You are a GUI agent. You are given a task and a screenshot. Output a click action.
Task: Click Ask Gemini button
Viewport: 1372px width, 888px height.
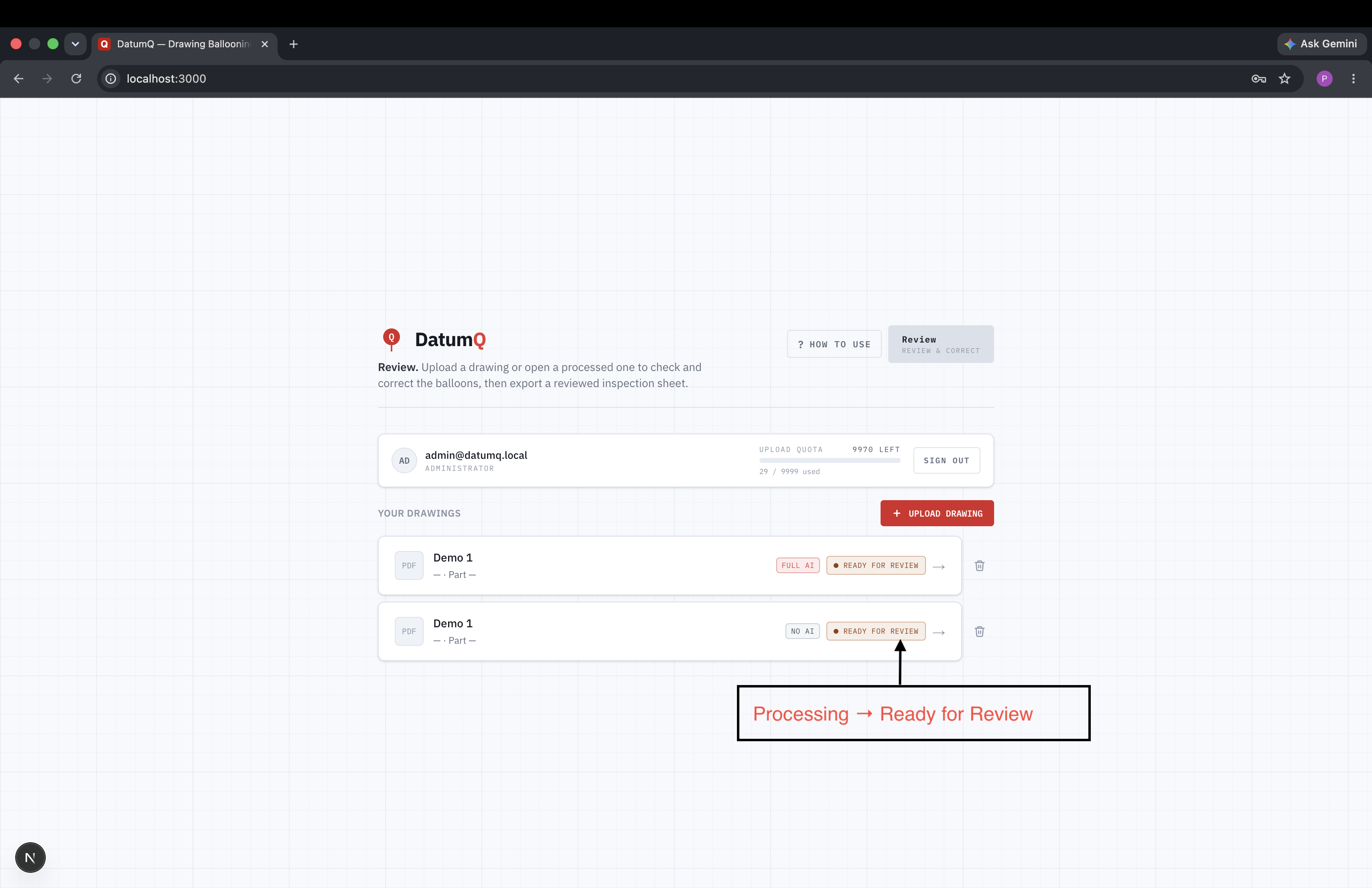point(1321,44)
